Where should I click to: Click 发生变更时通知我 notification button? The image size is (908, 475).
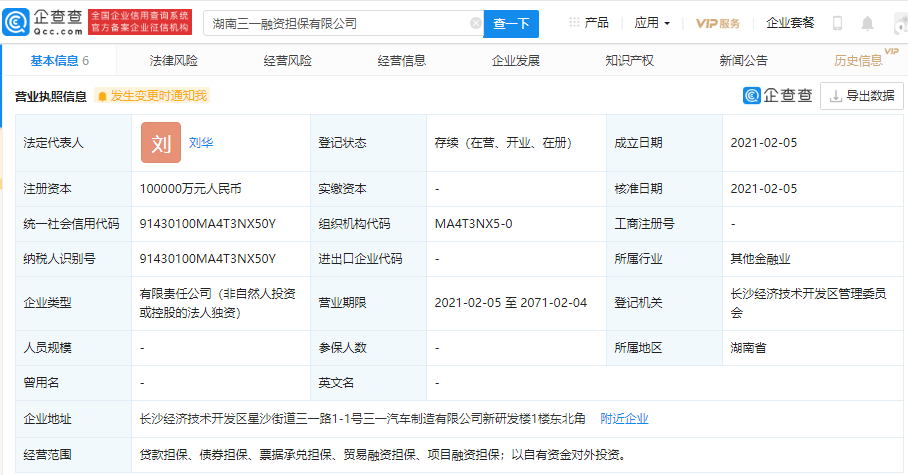coord(152,96)
